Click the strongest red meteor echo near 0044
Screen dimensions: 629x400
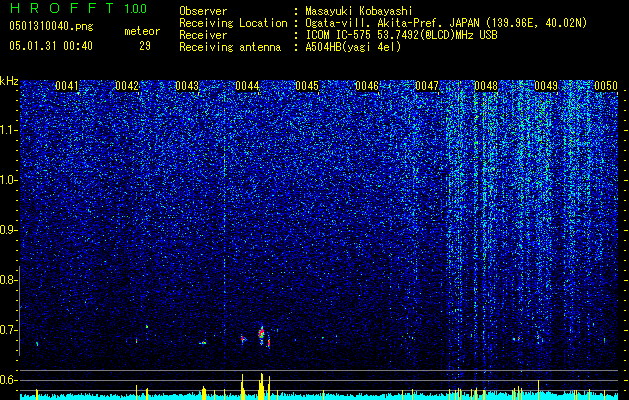[262, 333]
